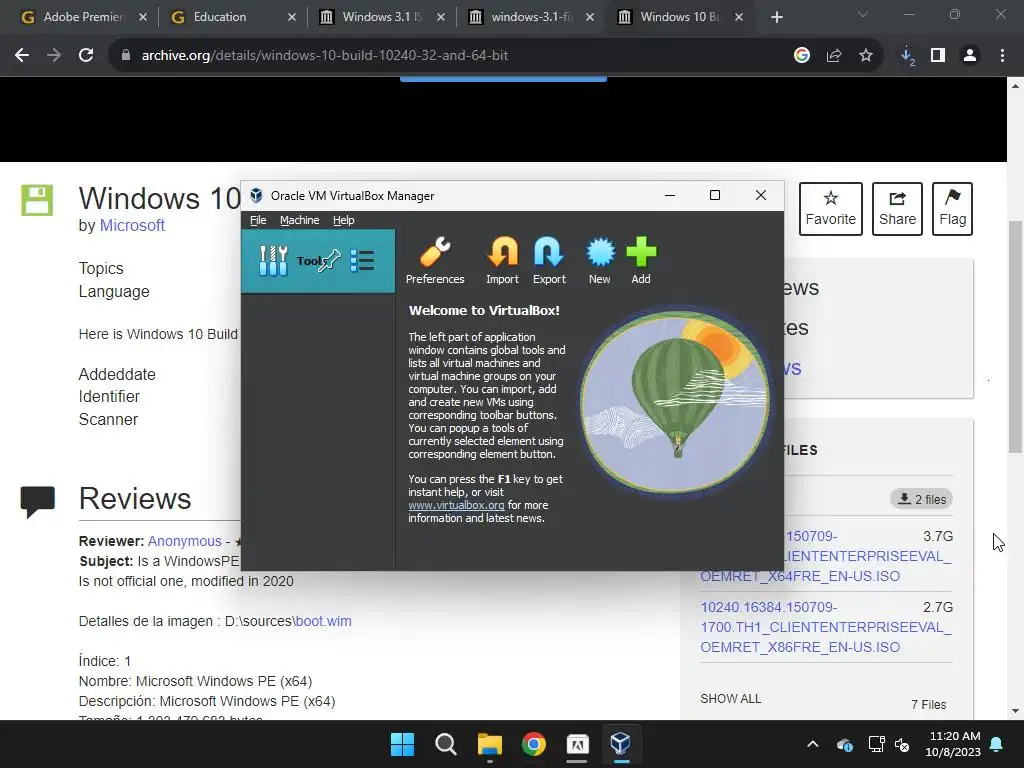Click the archive.org Share button
Screen dimensions: 1024x768
[897, 209]
